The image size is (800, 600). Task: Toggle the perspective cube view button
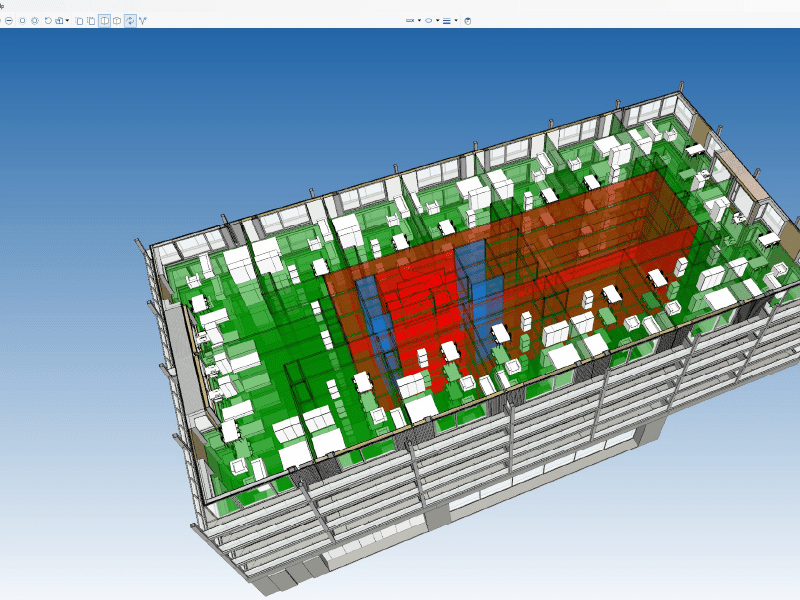tap(117, 20)
